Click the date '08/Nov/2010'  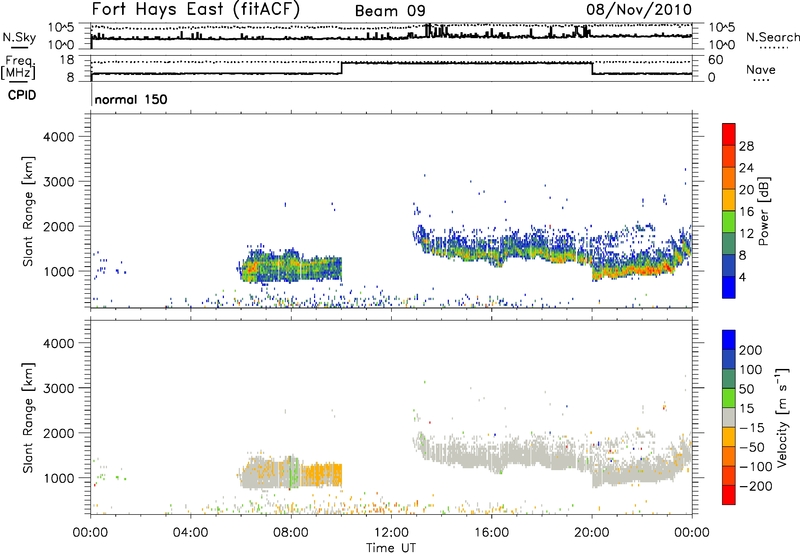pos(639,9)
